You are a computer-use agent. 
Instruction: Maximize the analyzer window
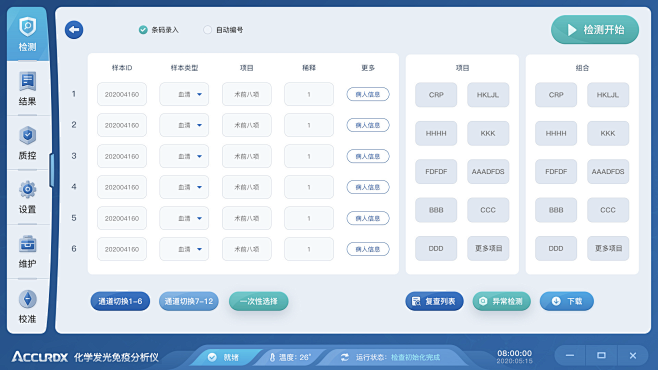pos(601,356)
